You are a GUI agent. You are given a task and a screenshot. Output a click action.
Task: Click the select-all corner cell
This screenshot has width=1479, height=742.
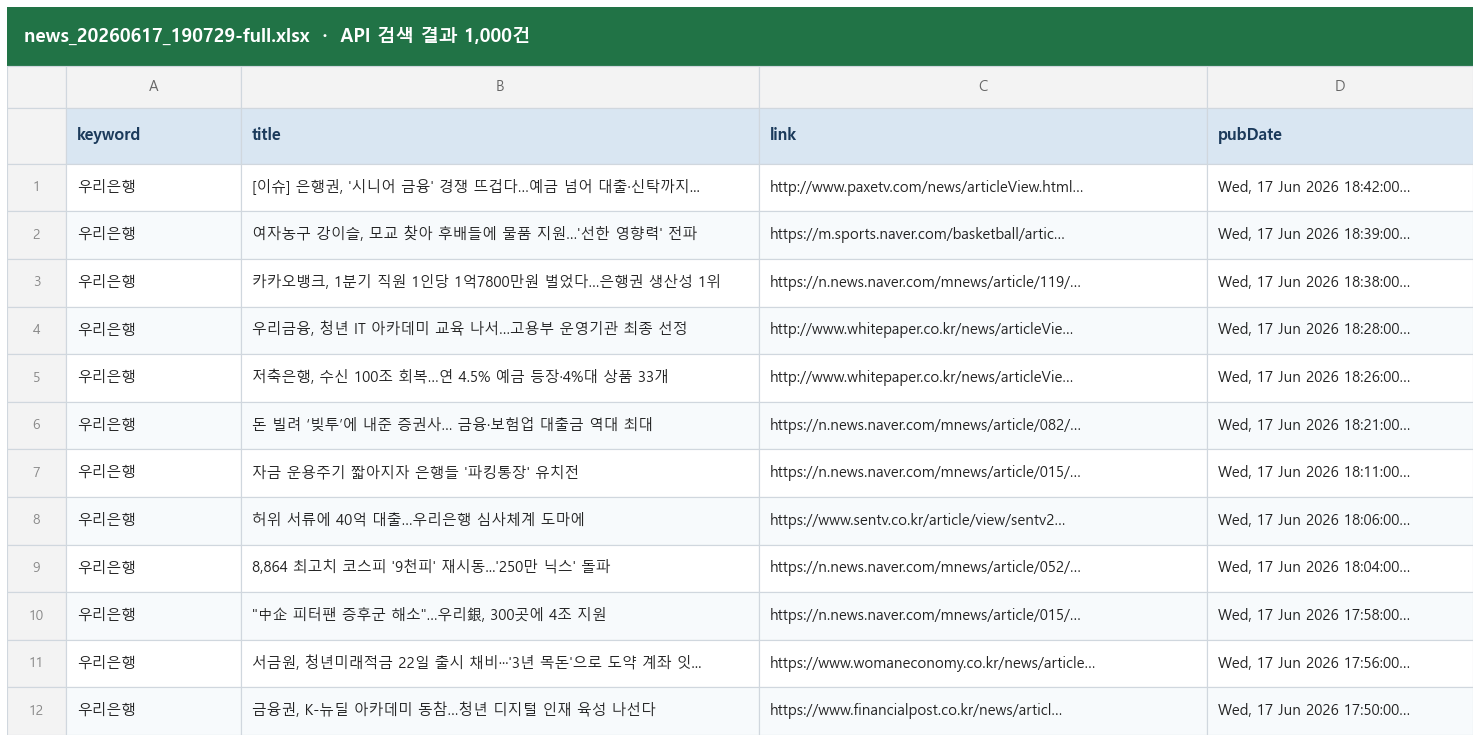coord(37,87)
